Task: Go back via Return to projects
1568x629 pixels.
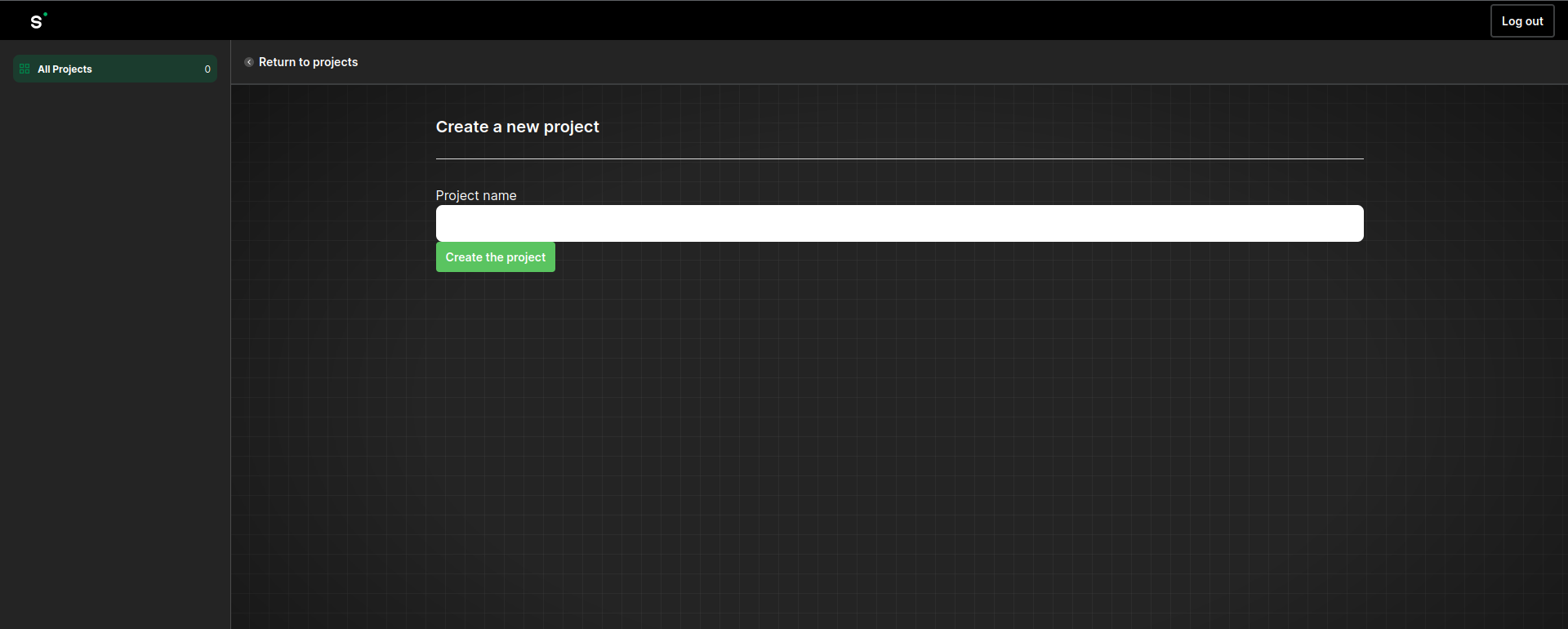Action: [x=308, y=62]
